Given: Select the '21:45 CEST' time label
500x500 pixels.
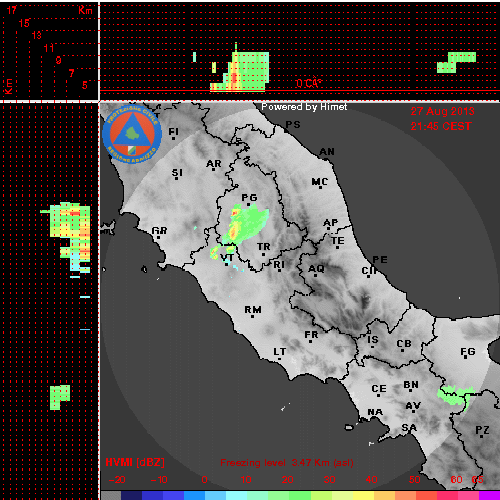Looking at the screenshot, I should tap(441, 126).
